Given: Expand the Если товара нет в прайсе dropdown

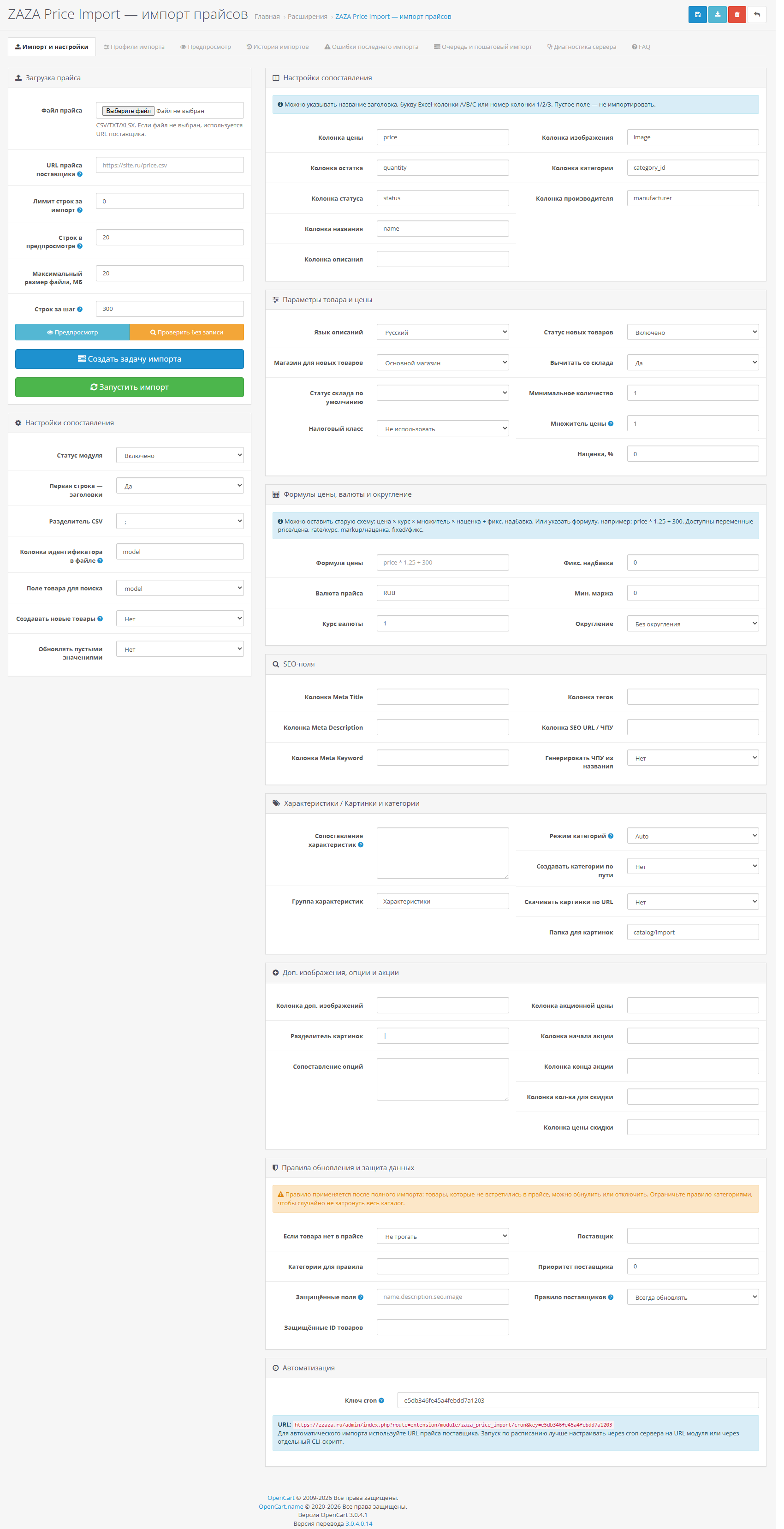Looking at the screenshot, I should [x=443, y=1237].
